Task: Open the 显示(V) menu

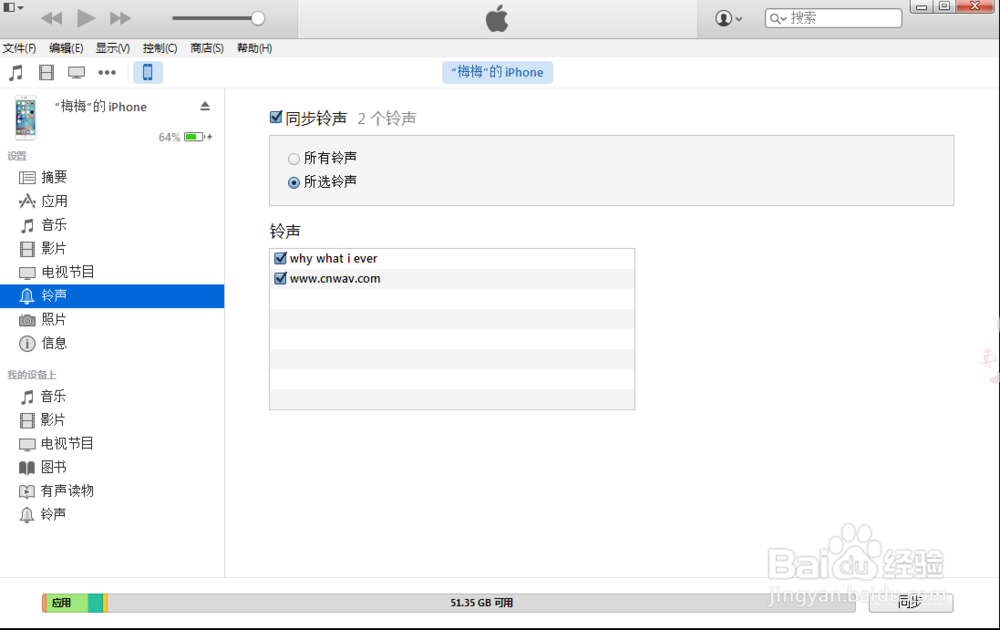Action: click(113, 48)
